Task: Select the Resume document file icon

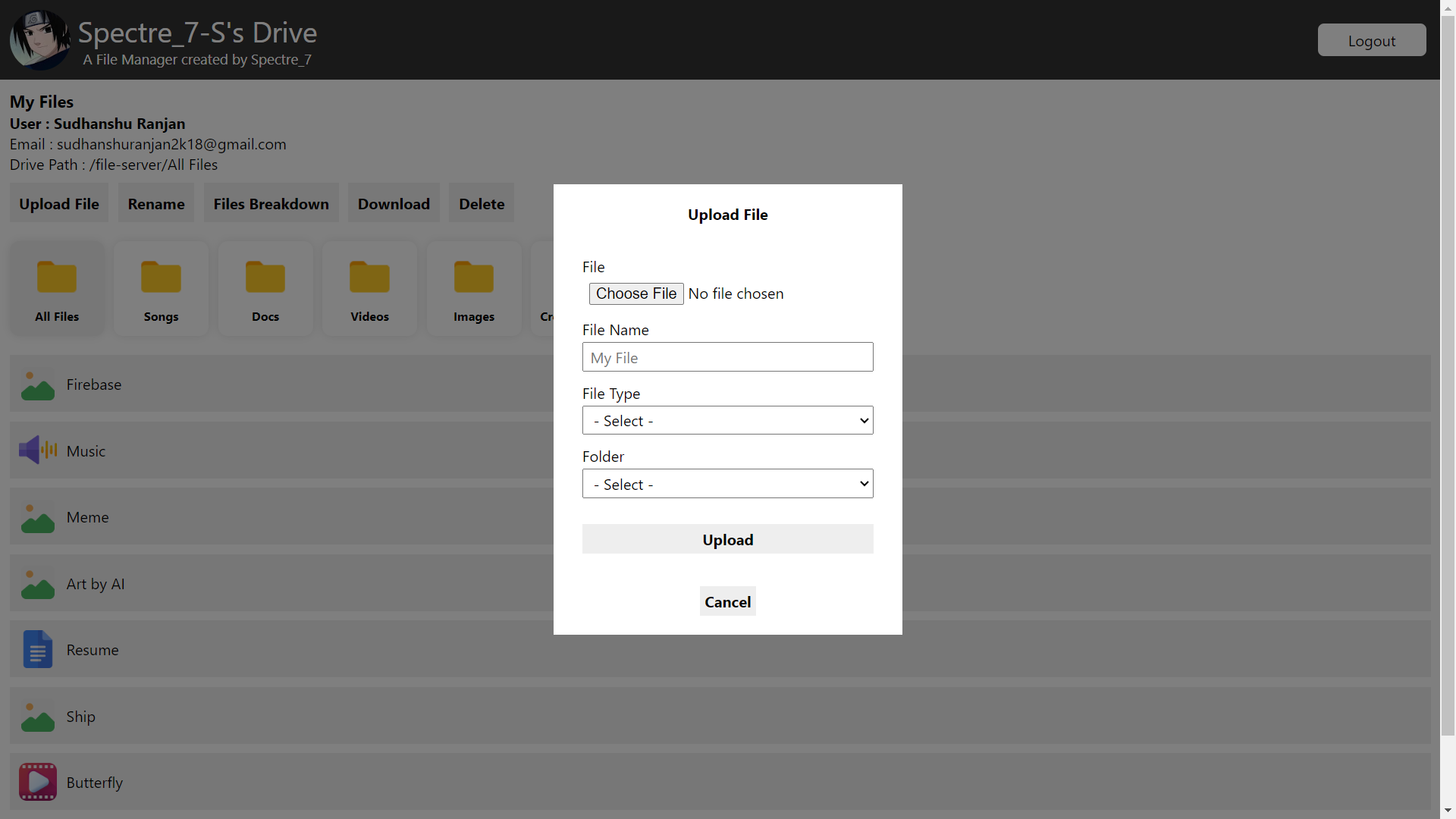Action: click(x=38, y=650)
